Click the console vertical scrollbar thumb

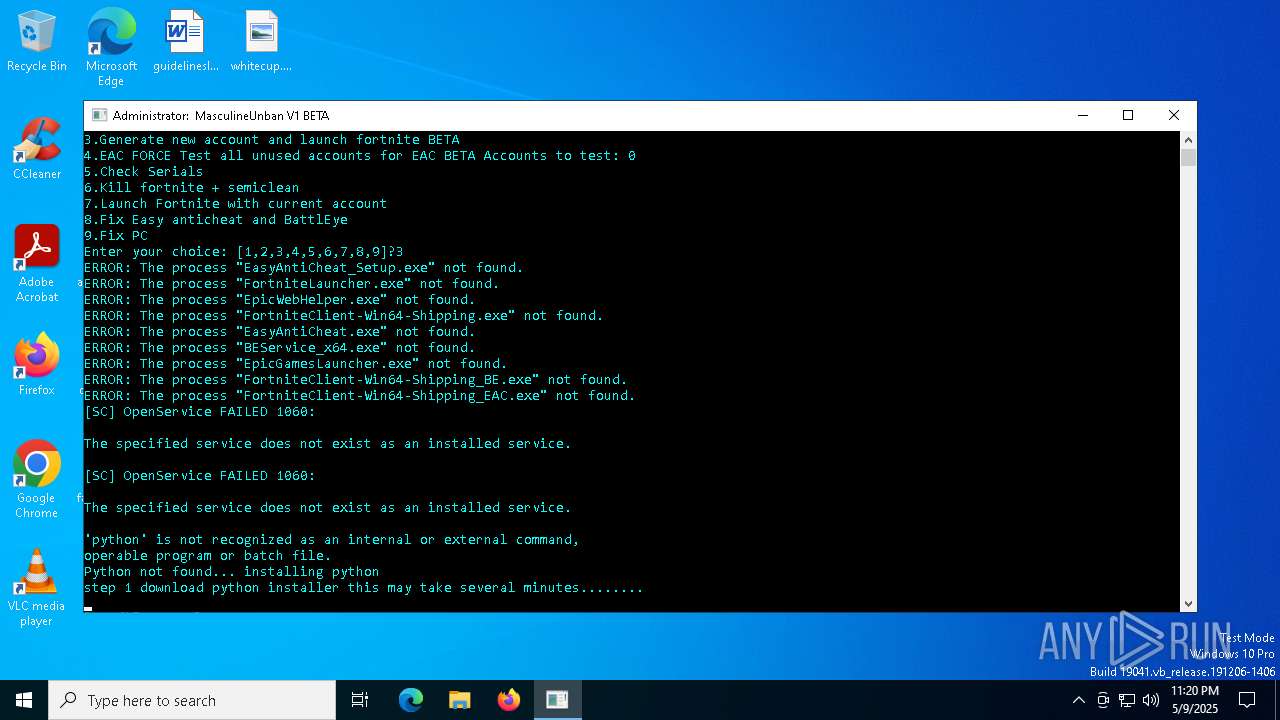point(1188,157)
